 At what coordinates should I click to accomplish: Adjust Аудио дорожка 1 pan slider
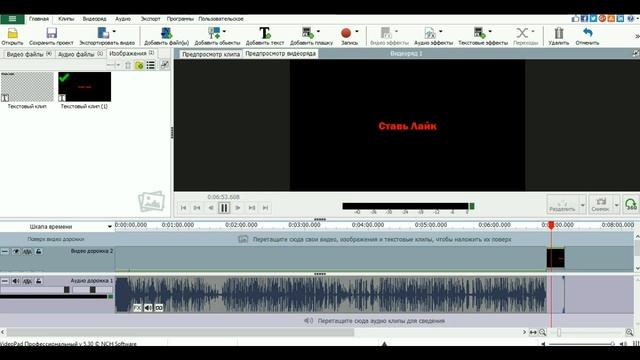tap(93, 290)
